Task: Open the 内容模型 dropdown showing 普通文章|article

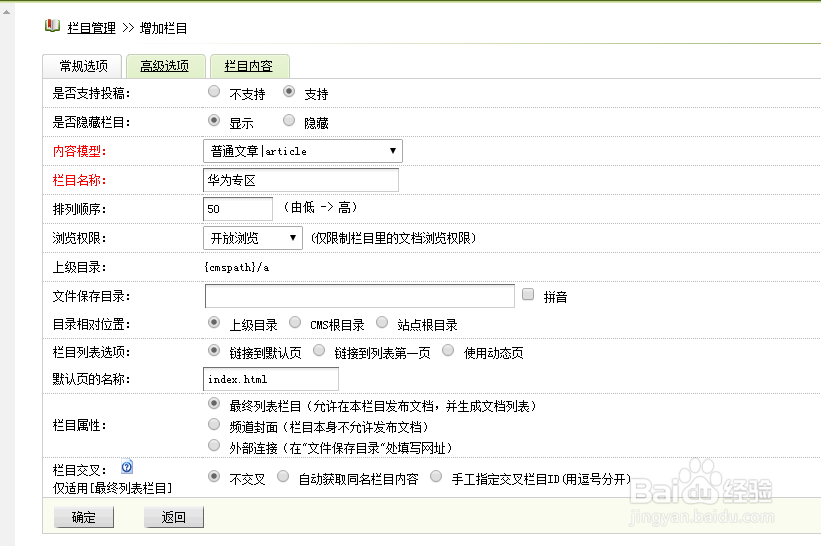Action: (303, 151)
